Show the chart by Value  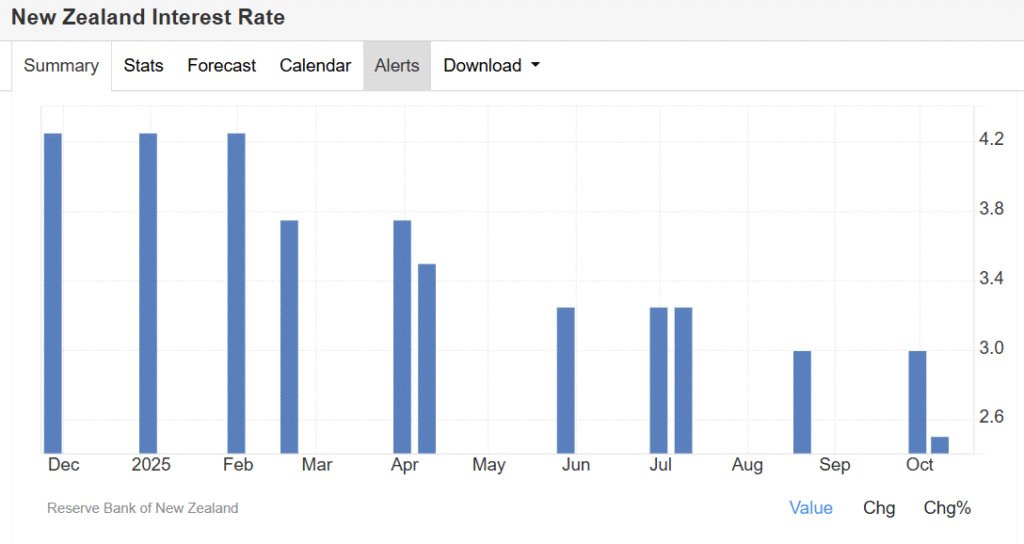tap(810, 508)
